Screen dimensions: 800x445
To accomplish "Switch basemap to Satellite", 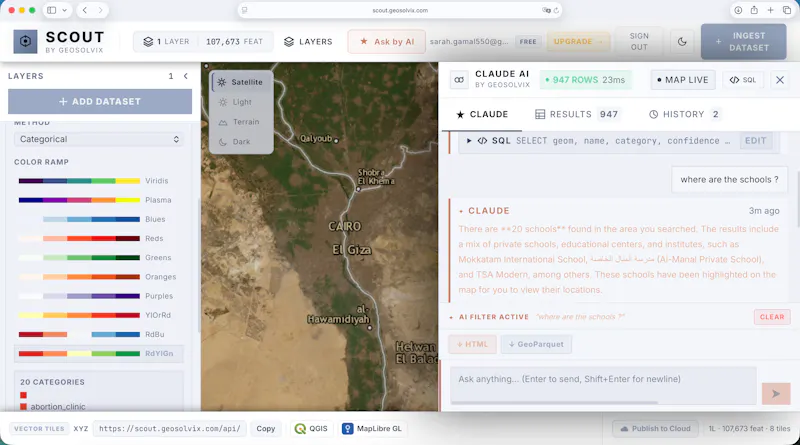I will pyautogui.click(x=242, y=82).
